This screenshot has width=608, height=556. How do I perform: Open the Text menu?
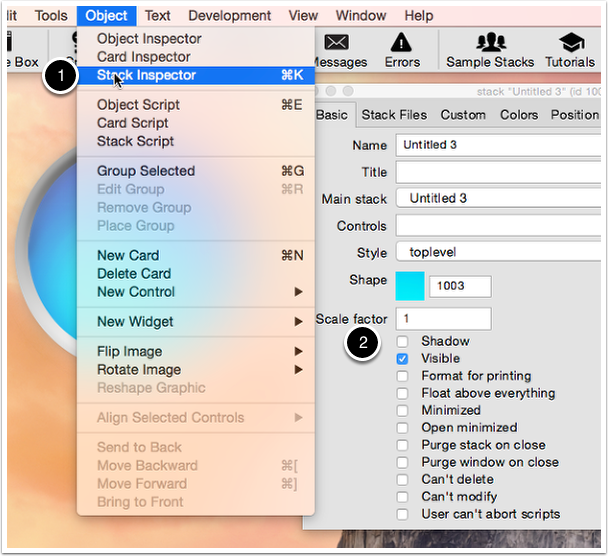pos(157,16)
